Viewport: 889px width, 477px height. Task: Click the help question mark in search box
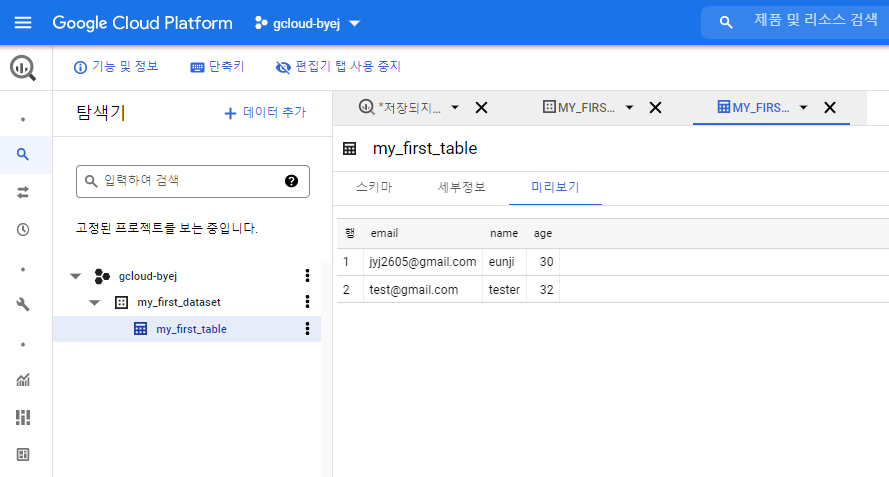pyautogui.click(x=291, y=181)
